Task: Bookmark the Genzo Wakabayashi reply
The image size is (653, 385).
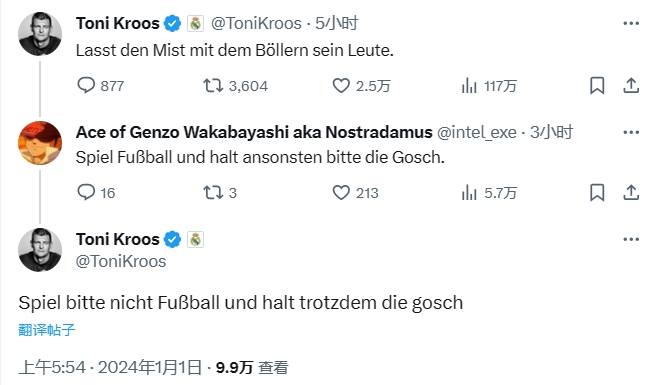Action: (597, 192)
